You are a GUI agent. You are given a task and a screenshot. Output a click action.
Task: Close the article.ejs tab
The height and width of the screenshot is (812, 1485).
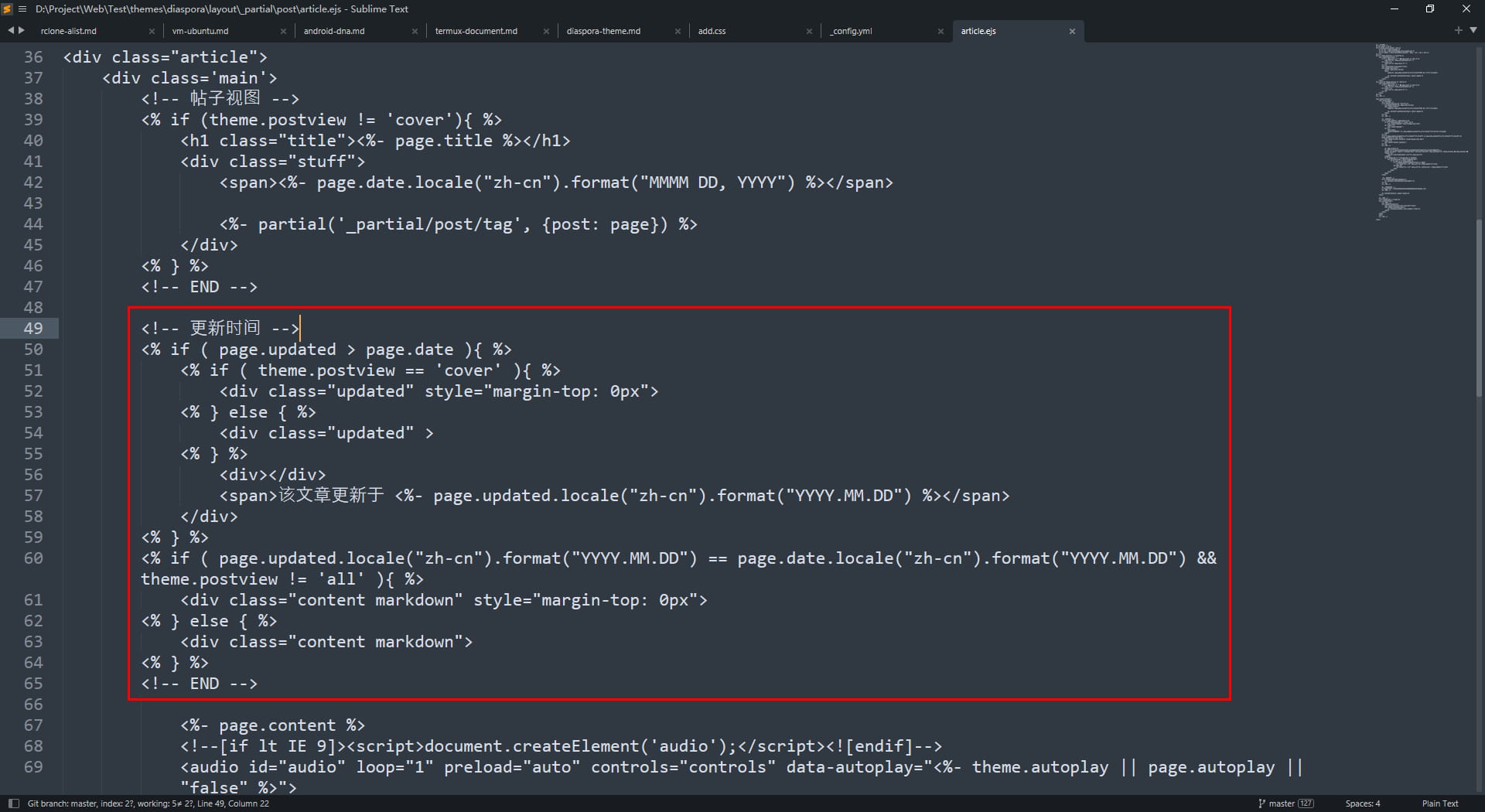coord(1072,32)
